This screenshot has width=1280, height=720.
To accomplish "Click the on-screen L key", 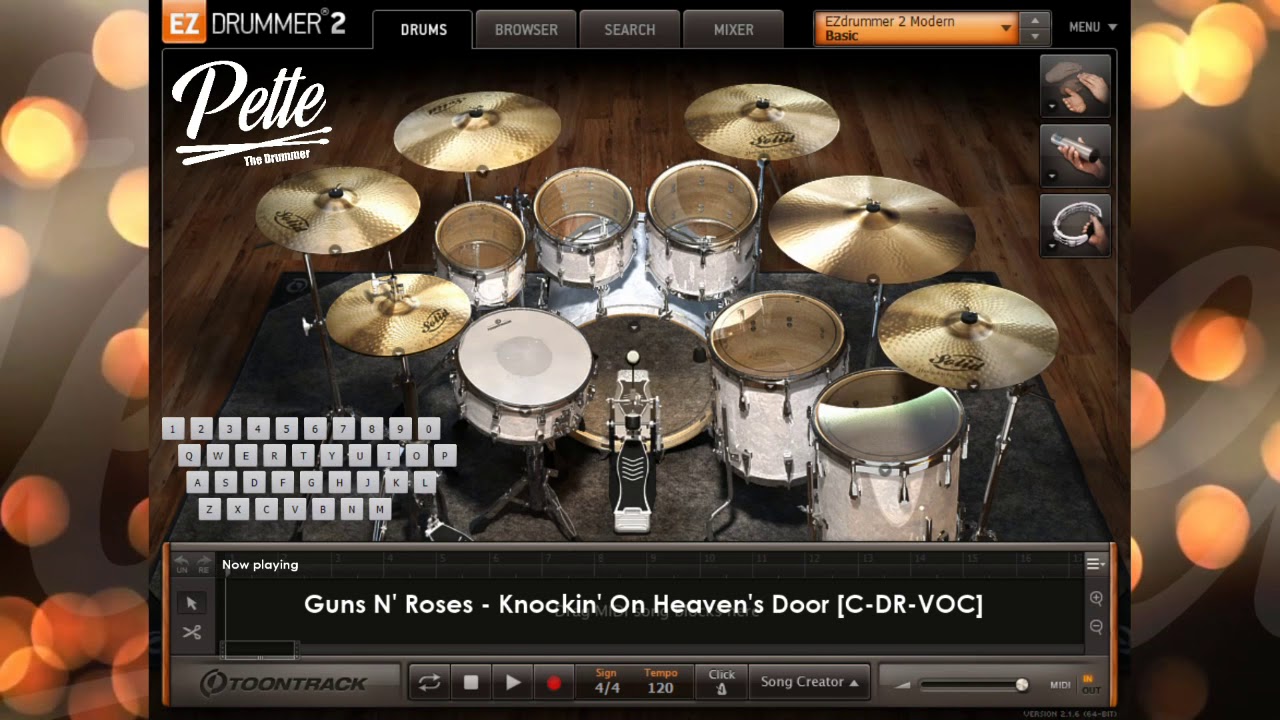I will (x=425, y=483).
